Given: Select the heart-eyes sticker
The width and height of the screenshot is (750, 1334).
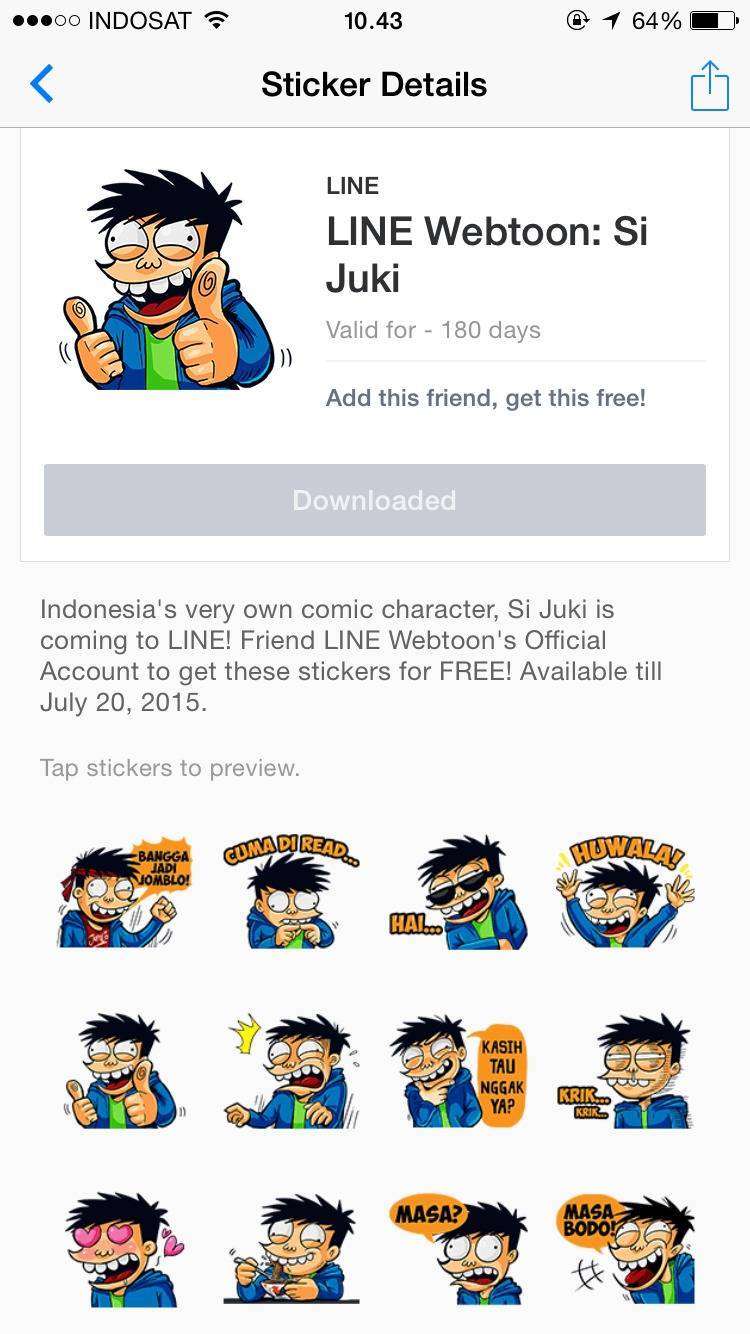Looking at the screenshot, I should pyautogui.click(x=124, y=1250).
